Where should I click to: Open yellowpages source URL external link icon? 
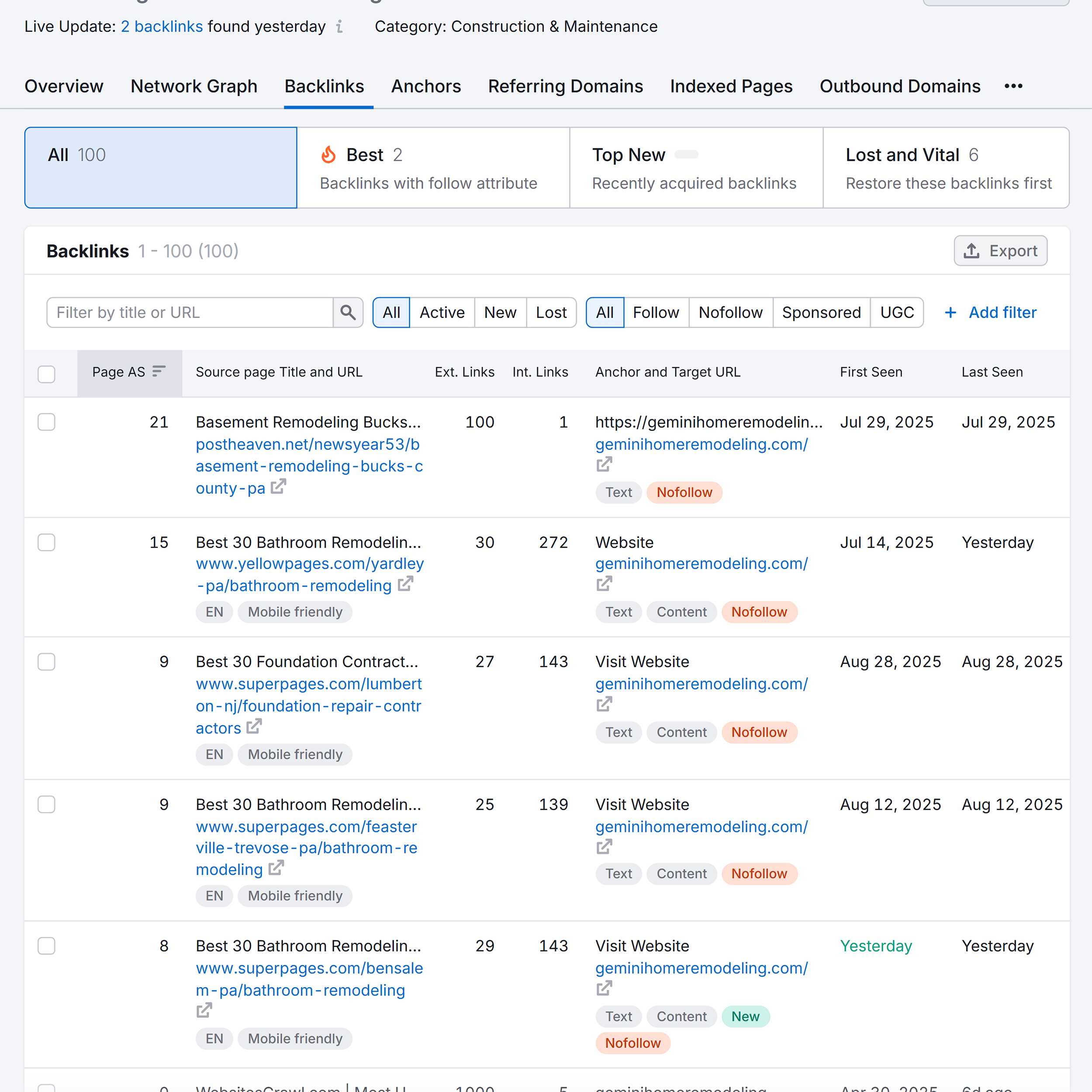coord(405,584)
